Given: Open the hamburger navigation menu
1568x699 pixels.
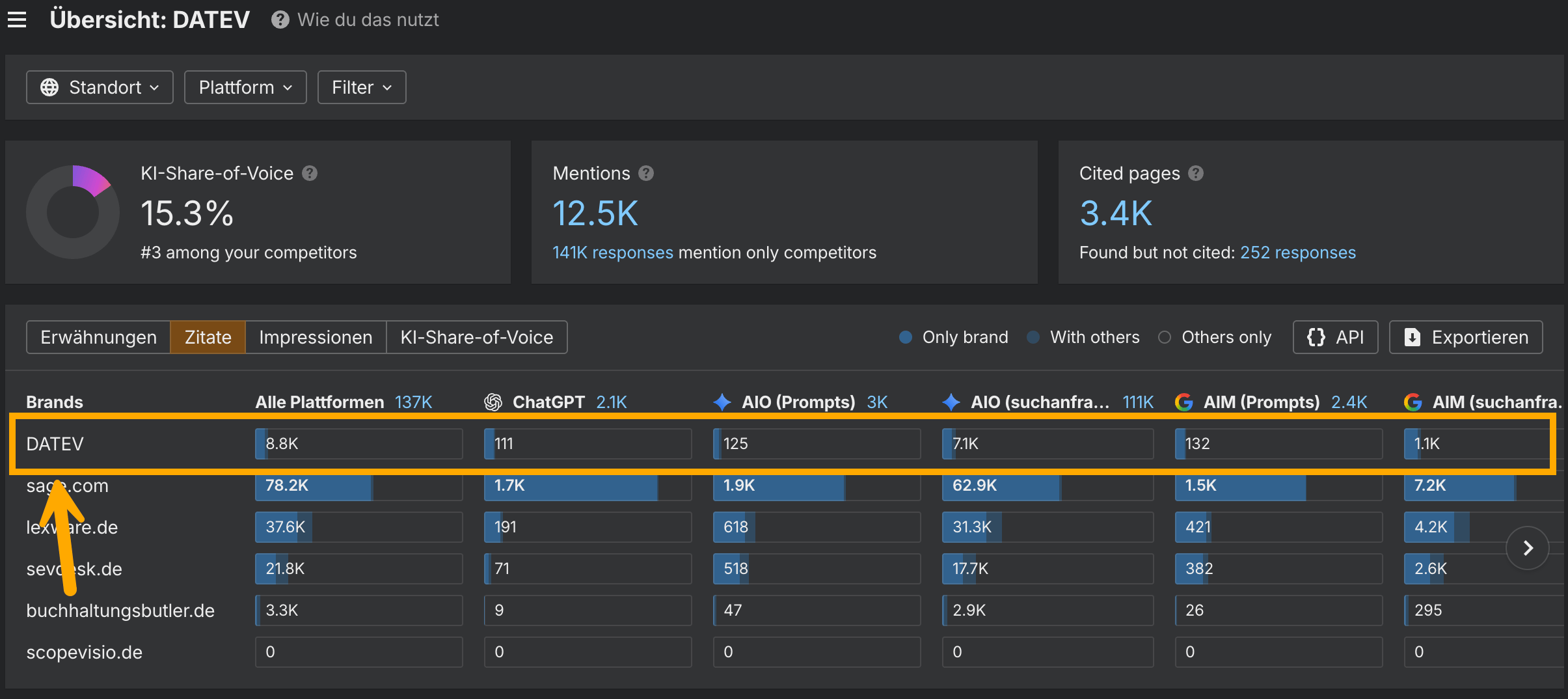Looking at the screenshot, I should (17, 20).
